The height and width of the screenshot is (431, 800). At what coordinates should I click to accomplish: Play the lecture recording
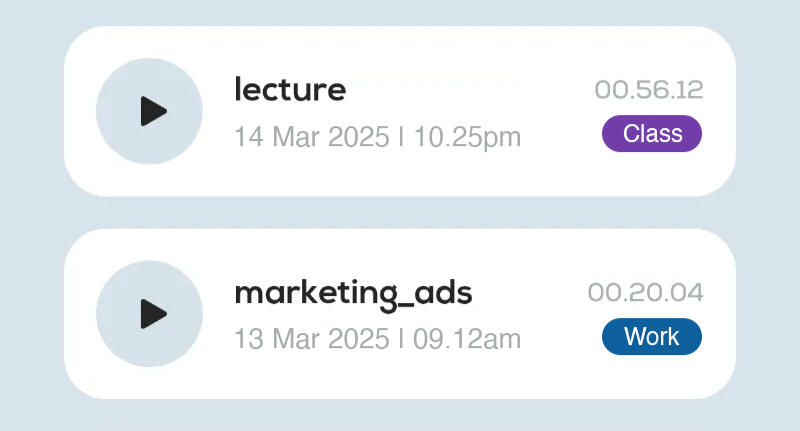(x=149, y=111)
